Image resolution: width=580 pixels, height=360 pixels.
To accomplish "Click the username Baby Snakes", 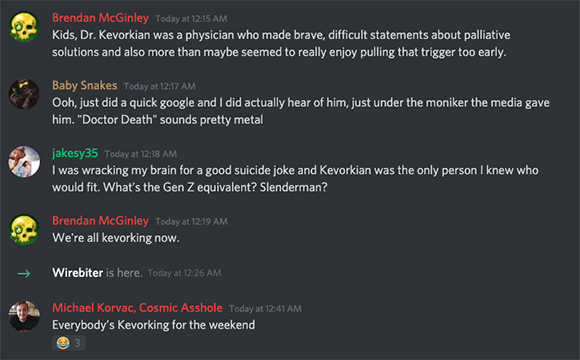I will tap(84, 85).
